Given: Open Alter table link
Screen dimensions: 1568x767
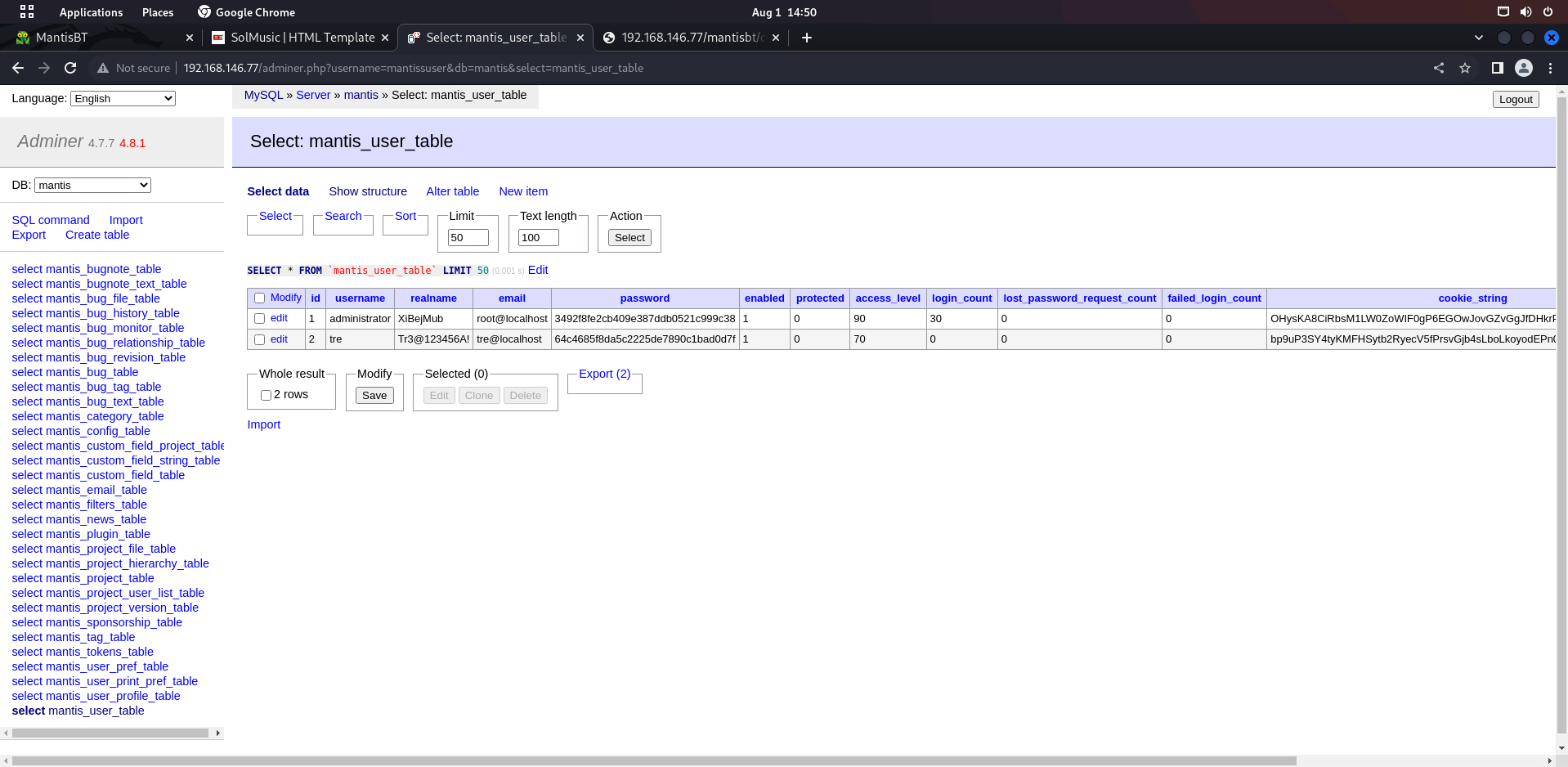Looking at the screenshot, I should pos(453,191).
